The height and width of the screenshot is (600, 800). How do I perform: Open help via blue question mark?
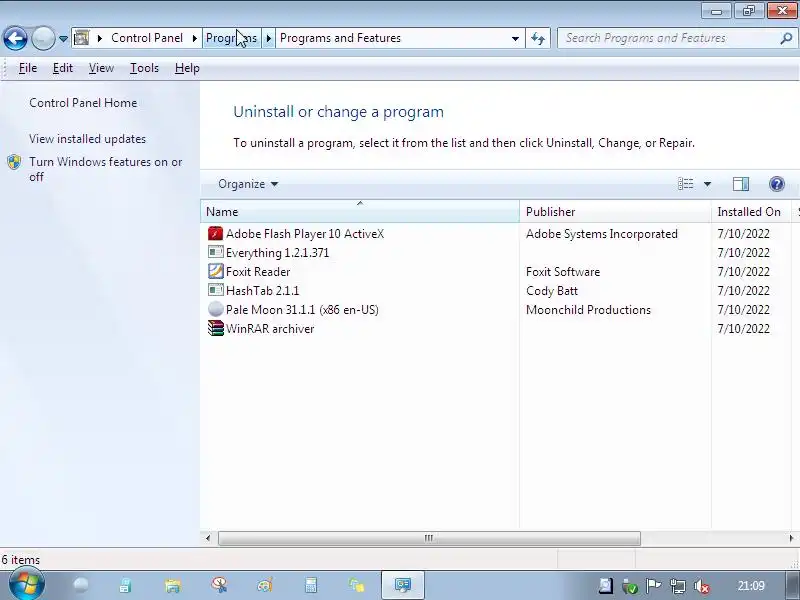777,184
